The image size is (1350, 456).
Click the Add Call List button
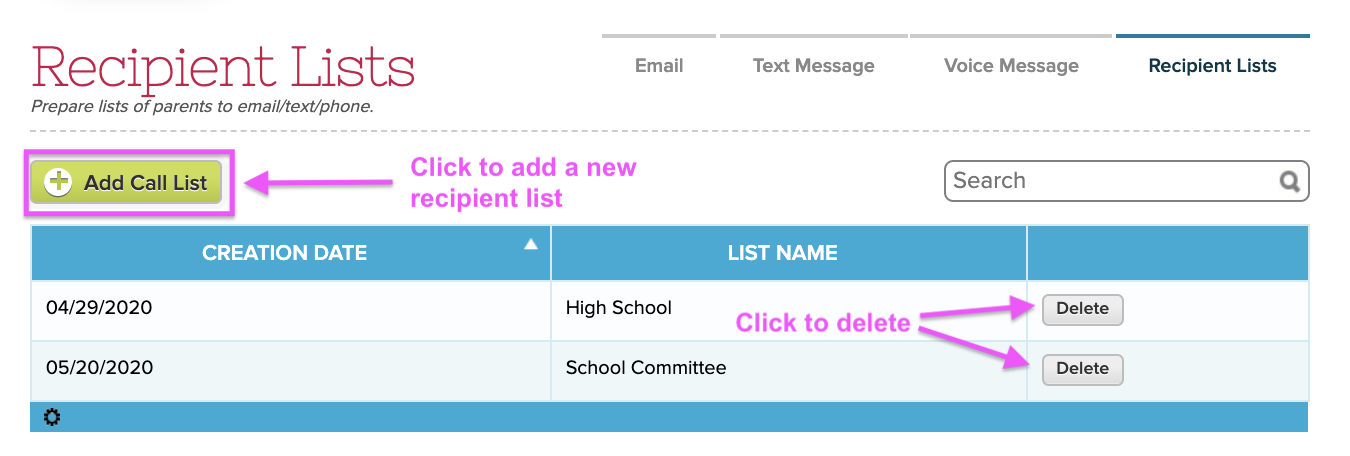pos(126,182)
